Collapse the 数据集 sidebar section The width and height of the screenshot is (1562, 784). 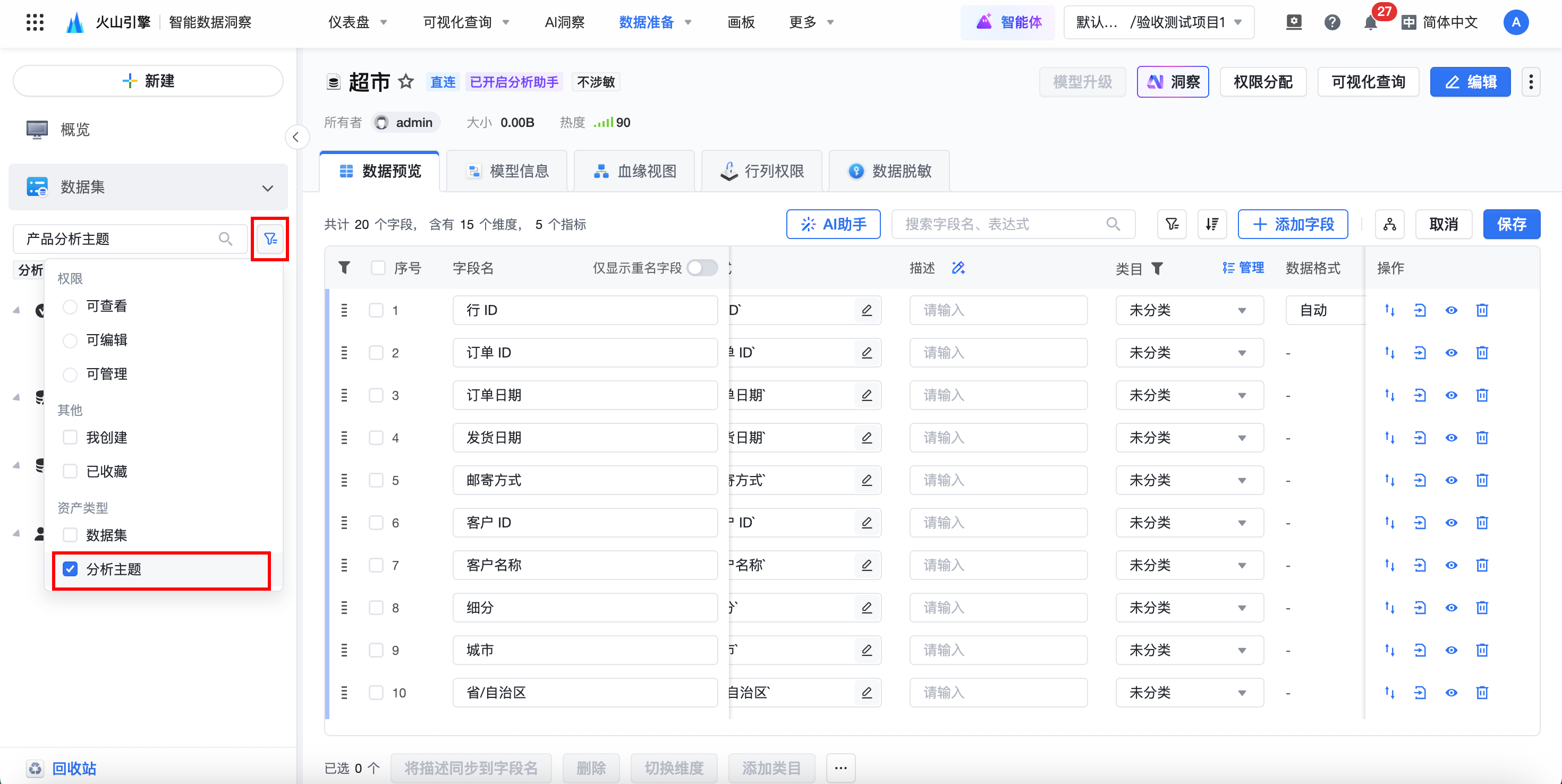point(267,188)
